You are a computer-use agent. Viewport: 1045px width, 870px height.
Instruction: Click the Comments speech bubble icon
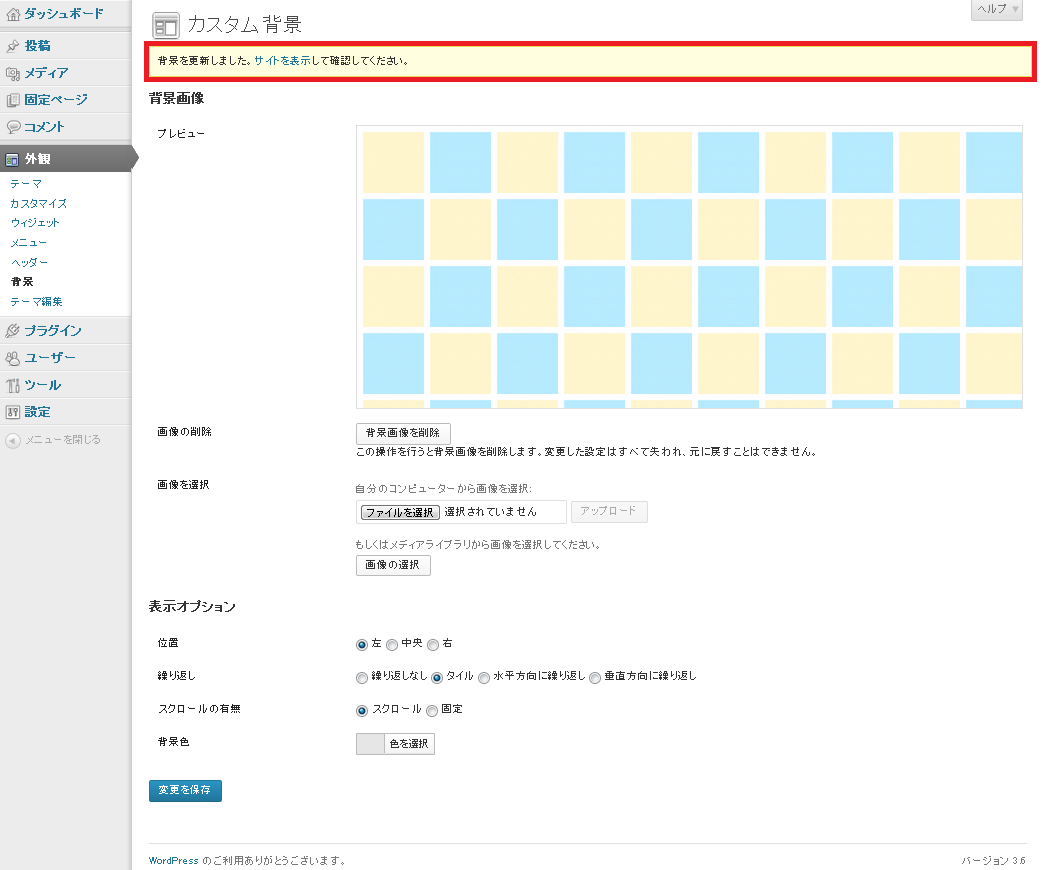[13, 127]
